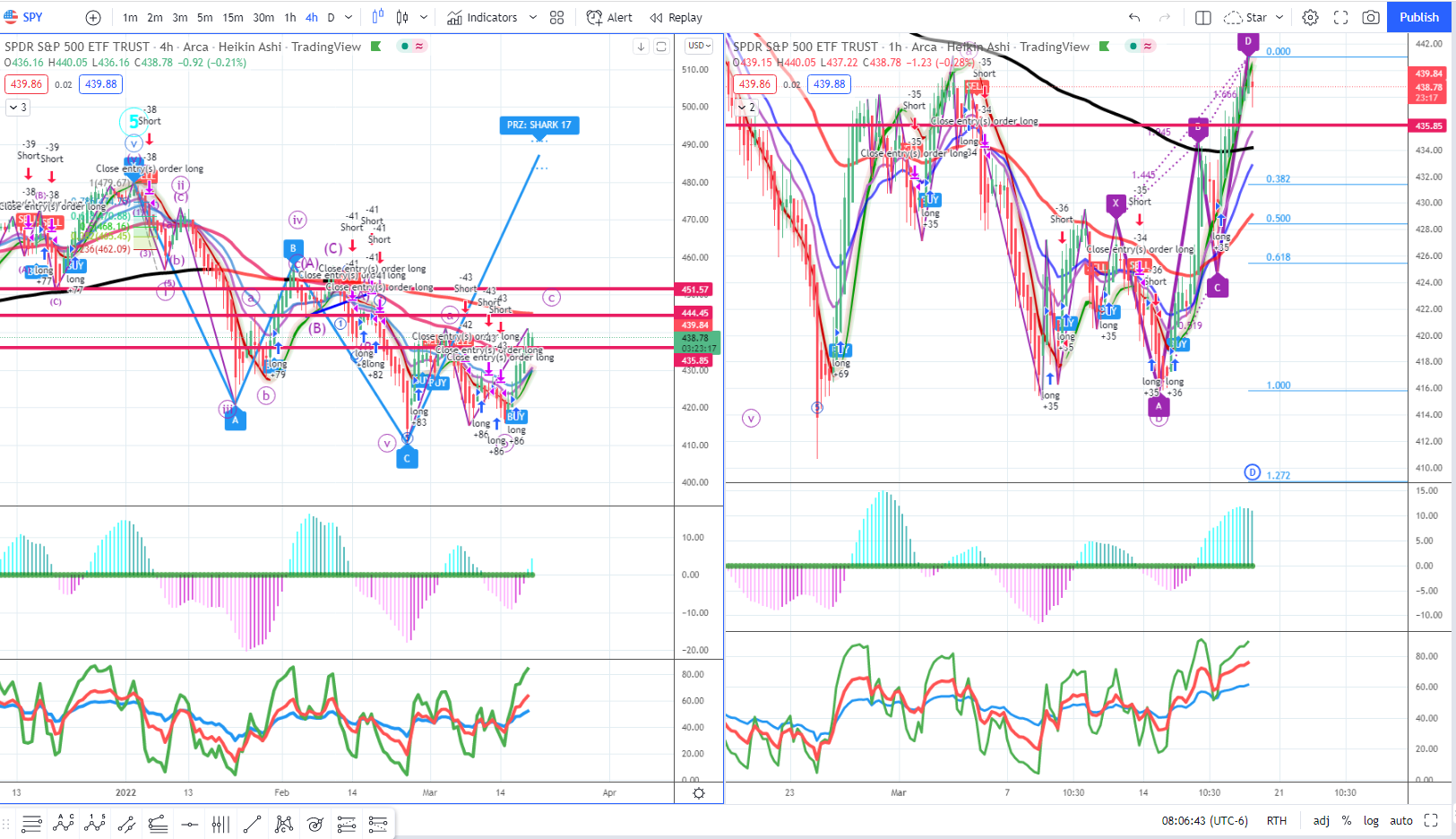This screenshot has height=839, width=1456.
Task: Switch to the 30m interval
Action: [263, 17]
